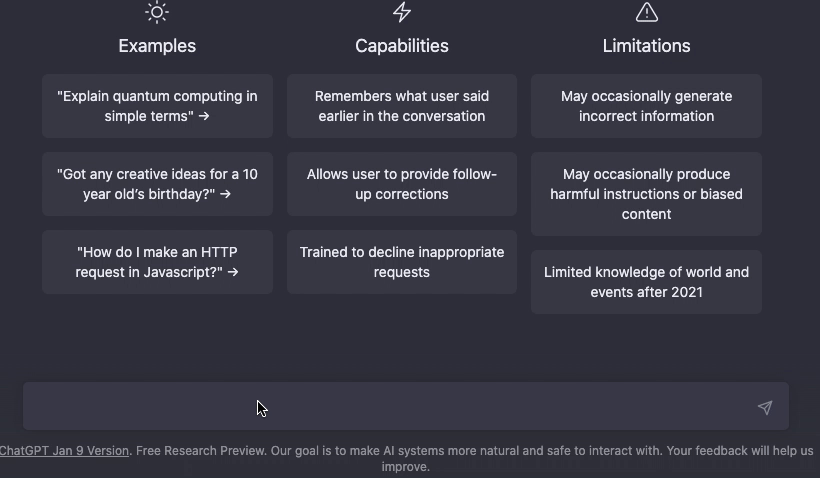The width and height of the screenshot is (820, 478).
Task: Click the arrow after "simple terms" example
Action: [204, 116]
